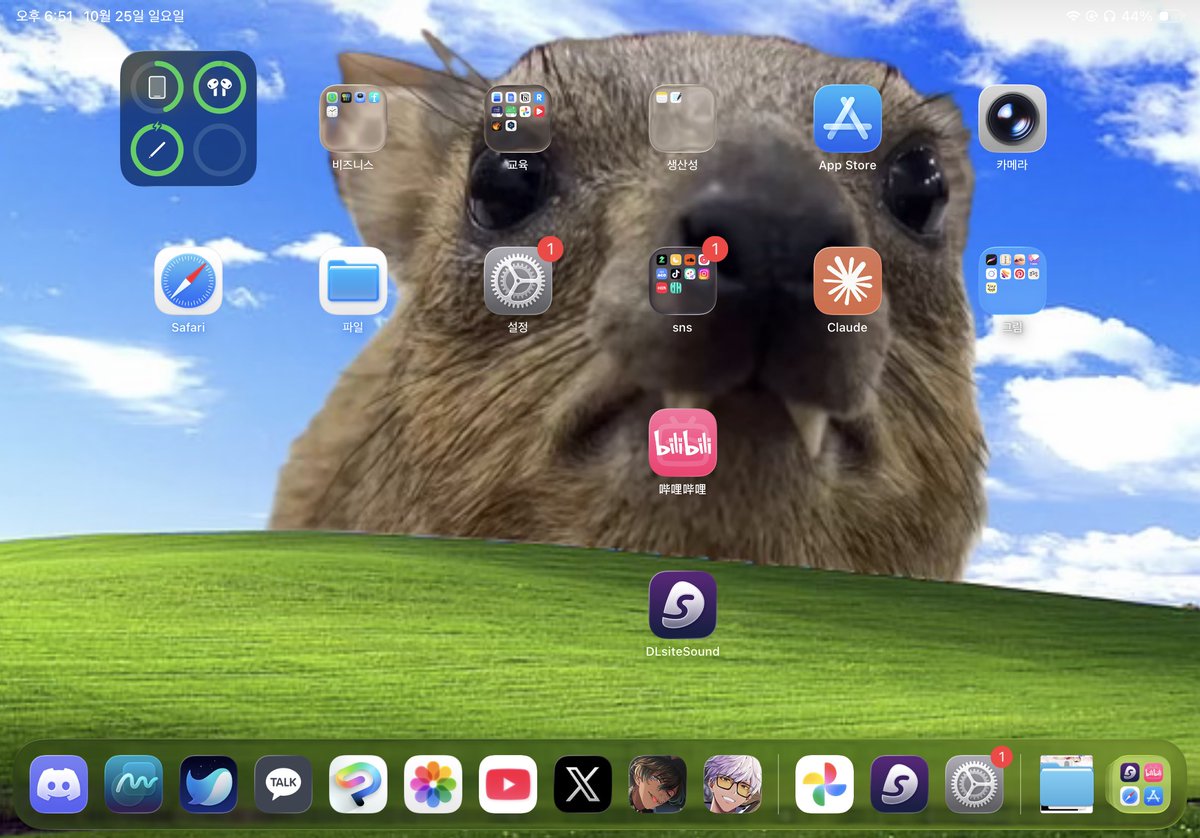Open Safari on the home screen
Viewport: 1200px width, 838px height.
[188, 281]
